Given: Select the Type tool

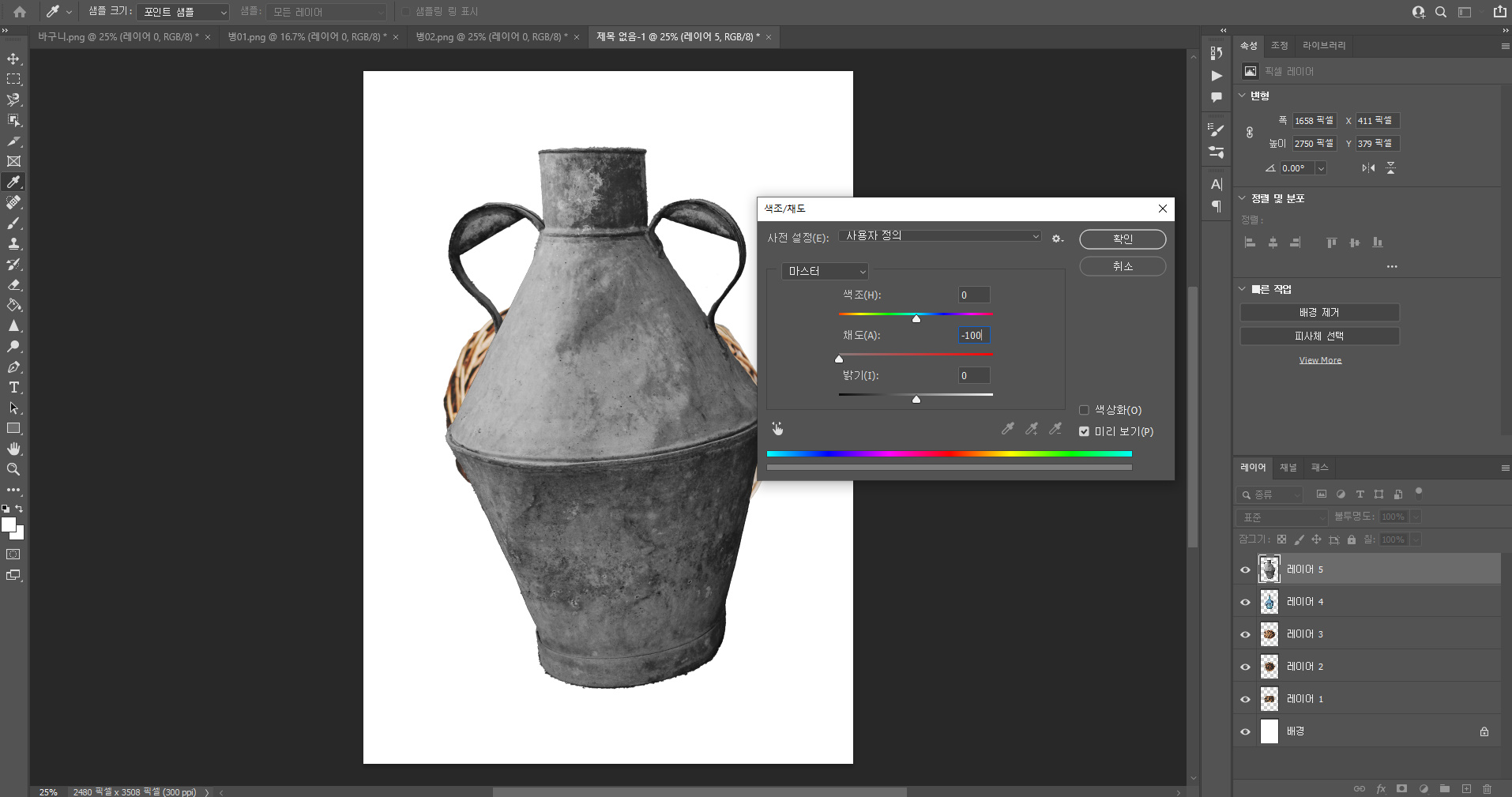Looking at the screenshot, I should (x=13, y=388).
